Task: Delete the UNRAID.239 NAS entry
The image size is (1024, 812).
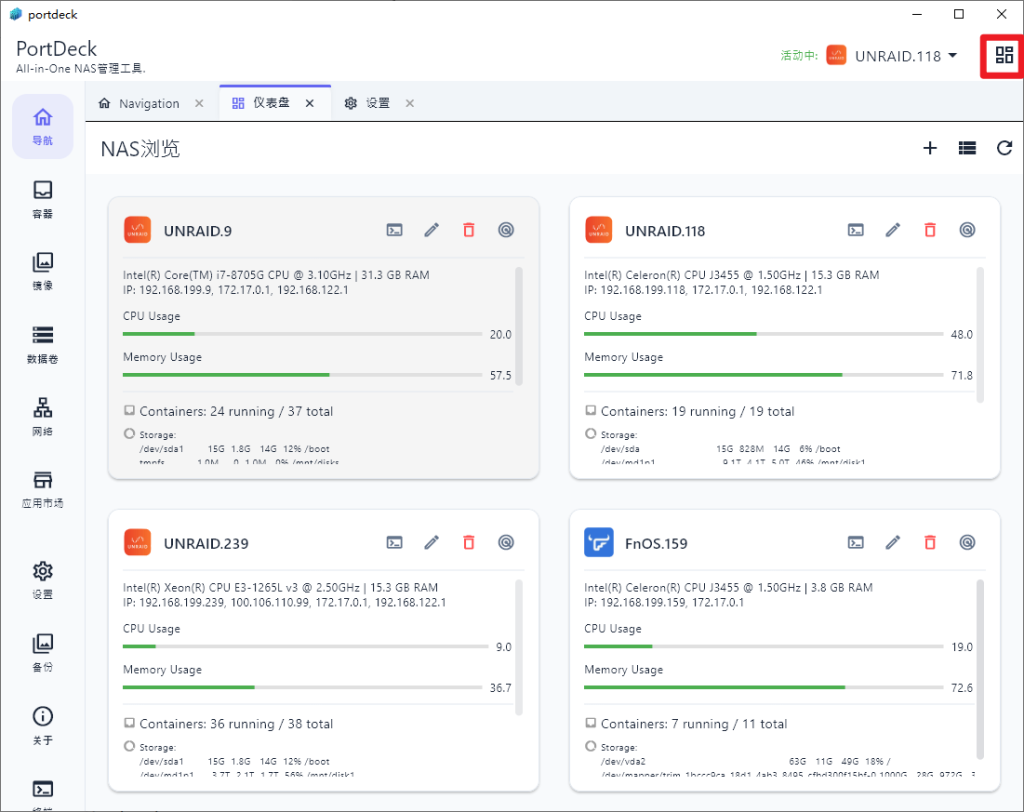Action: (468, 543)
